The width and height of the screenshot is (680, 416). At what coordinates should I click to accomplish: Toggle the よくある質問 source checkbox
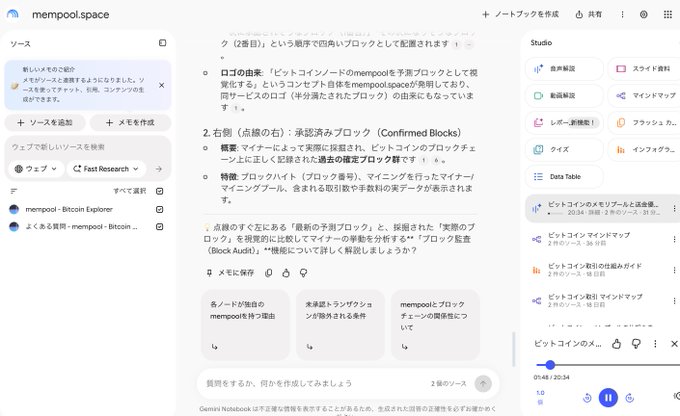point(160,226)
